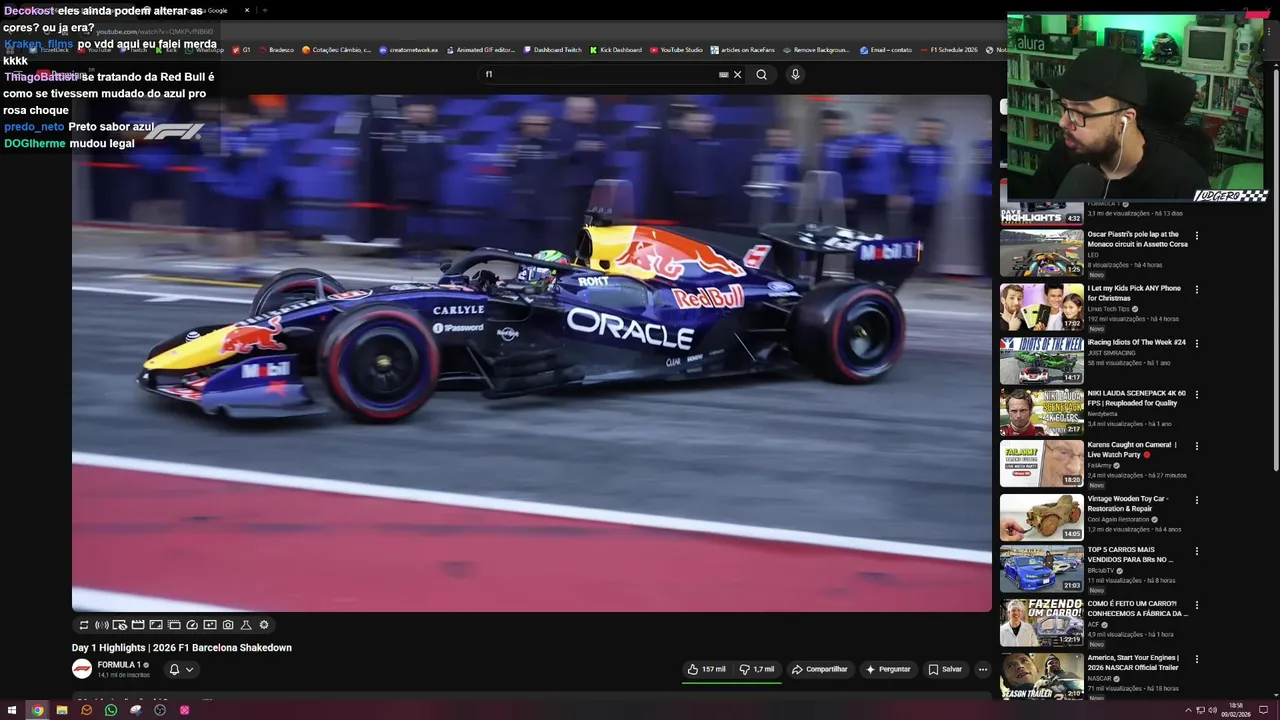Open COMO É FEITO UM CARRO thumbnail
This screenshot has height=720, width=1280.
click(x=1042, y=622)
